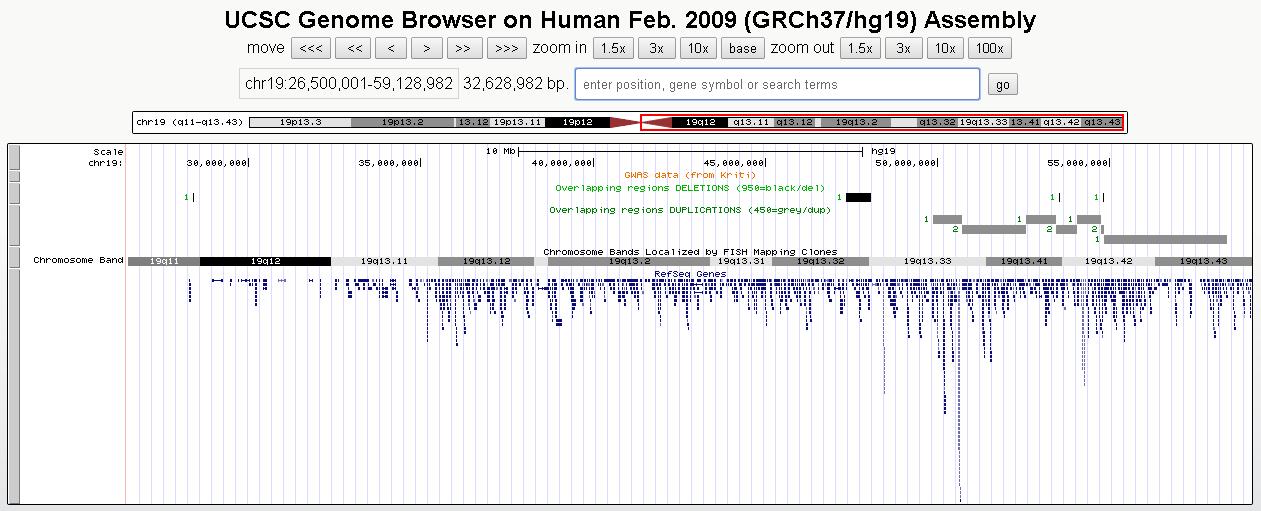Click the move far left '<<<' button
Image resolution: width=1261 pixels, height=511 pixels.
coord(311,48)
